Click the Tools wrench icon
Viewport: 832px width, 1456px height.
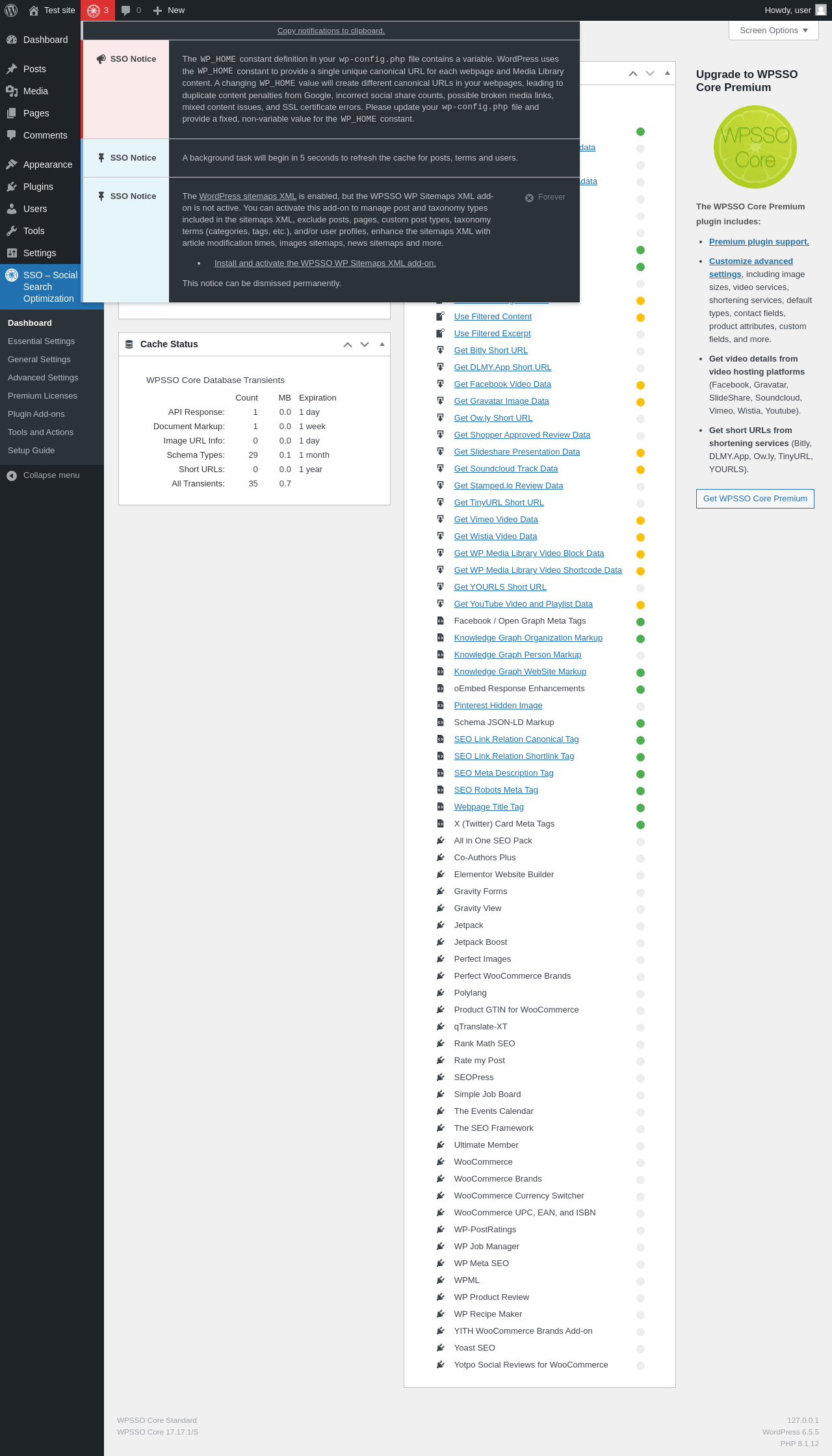click(12, 231)
